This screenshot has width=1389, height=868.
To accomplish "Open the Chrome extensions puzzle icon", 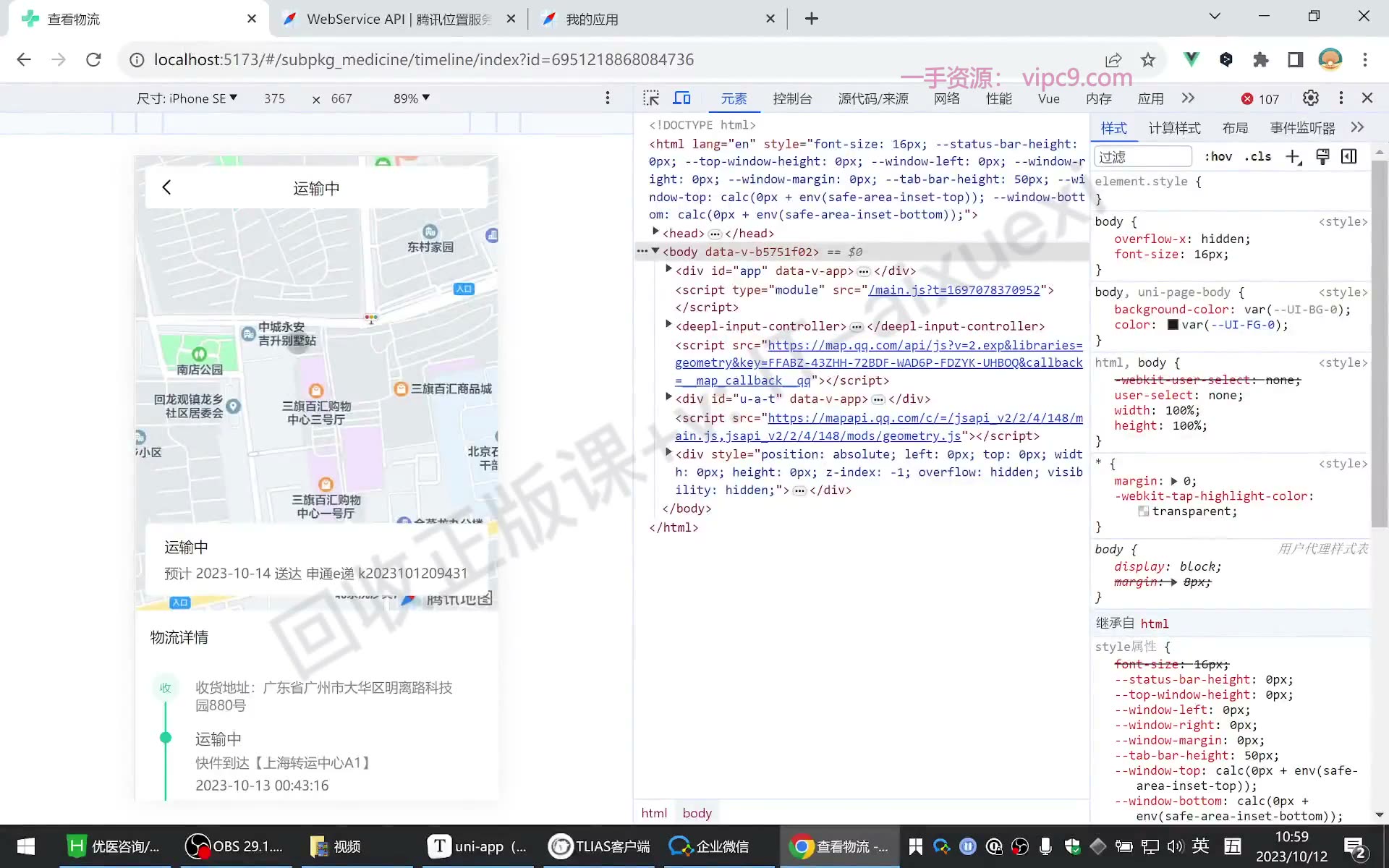I will point(1261,59).
